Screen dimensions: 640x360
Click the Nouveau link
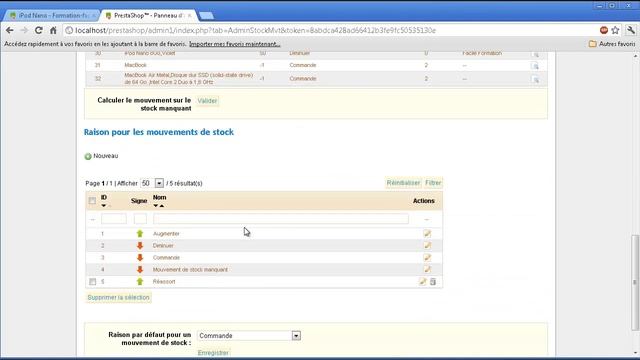point(106,156)
